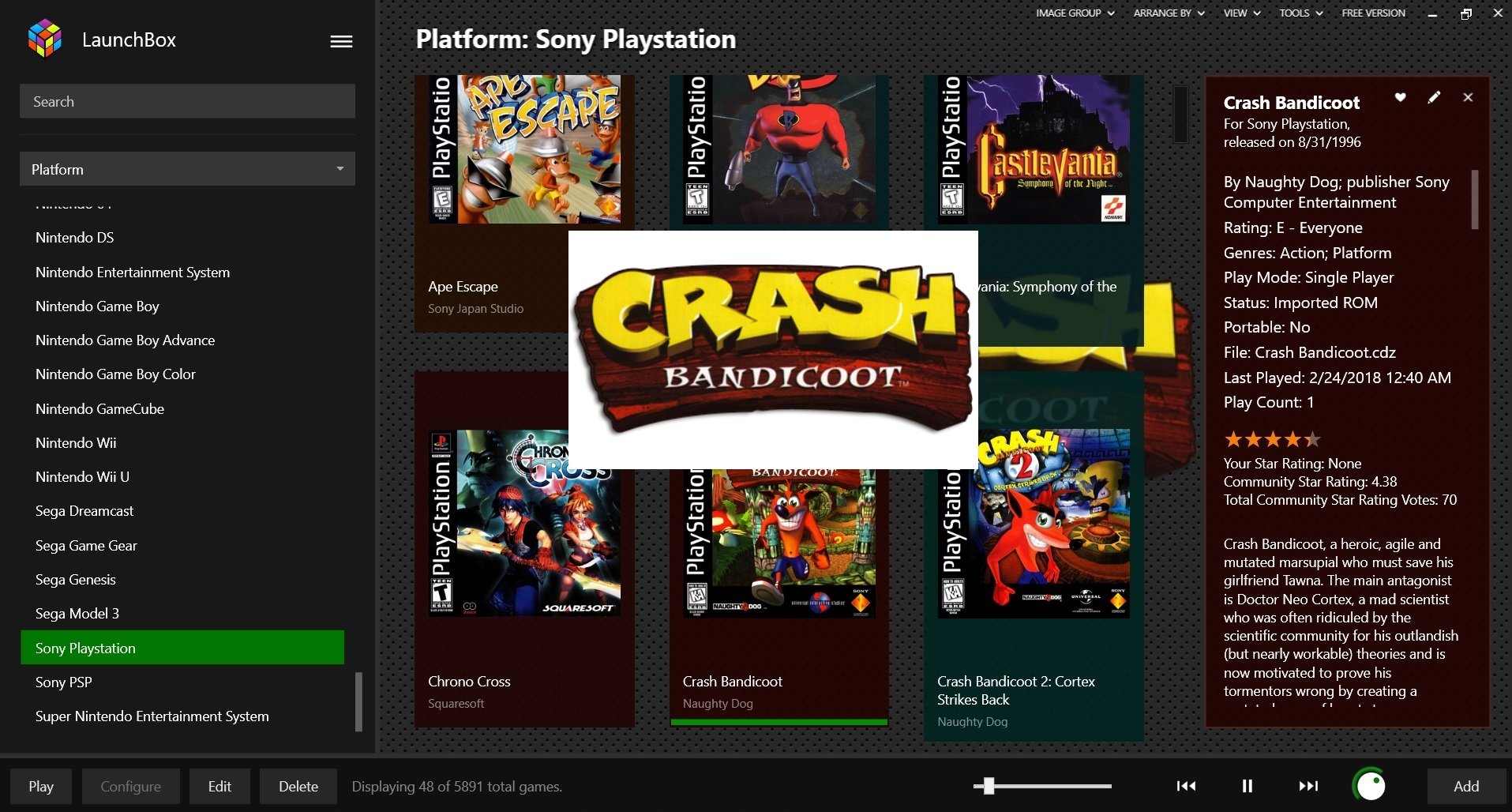Click into the Search field

[x=187, y=101]
